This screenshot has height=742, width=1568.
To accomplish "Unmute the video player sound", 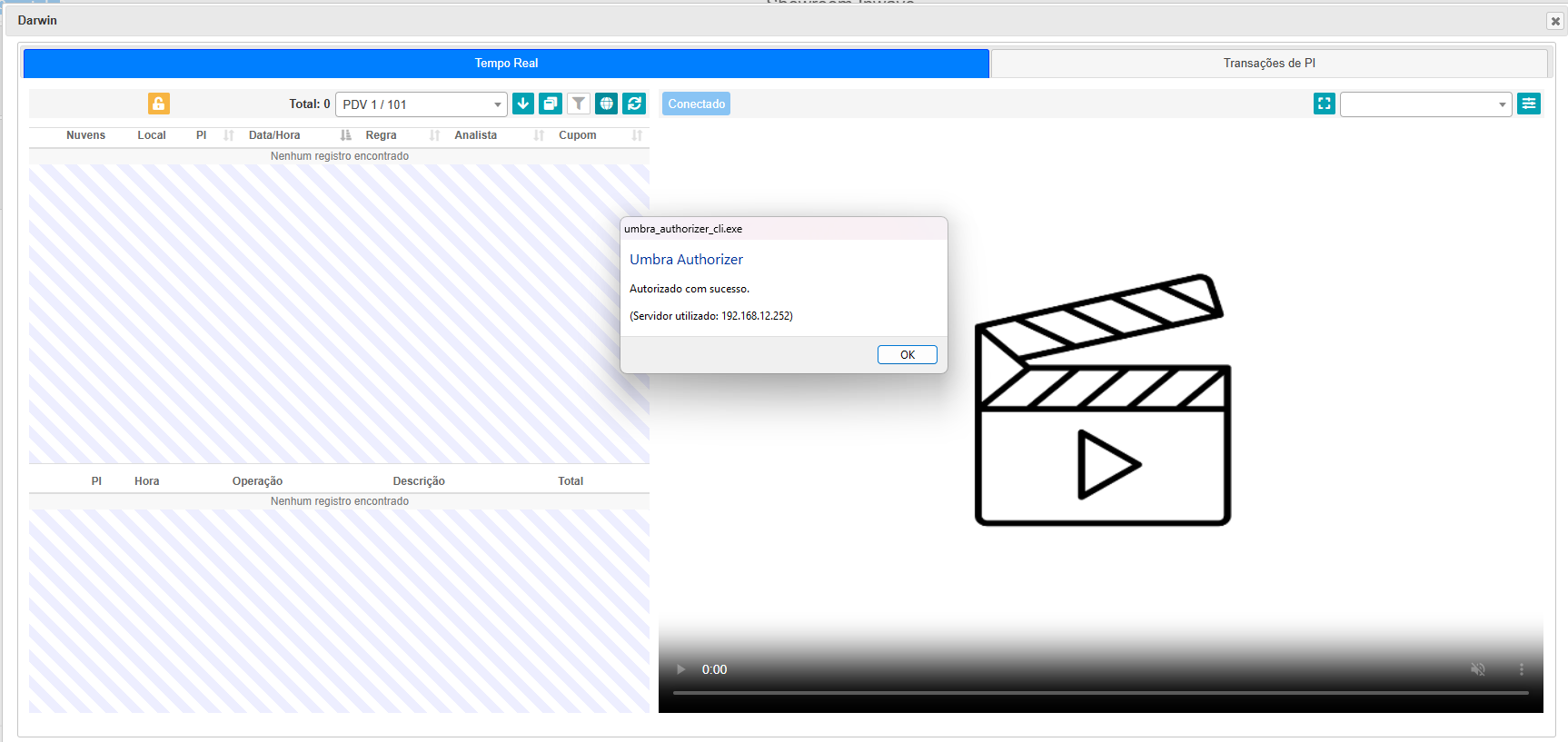I will point(1478,669).
